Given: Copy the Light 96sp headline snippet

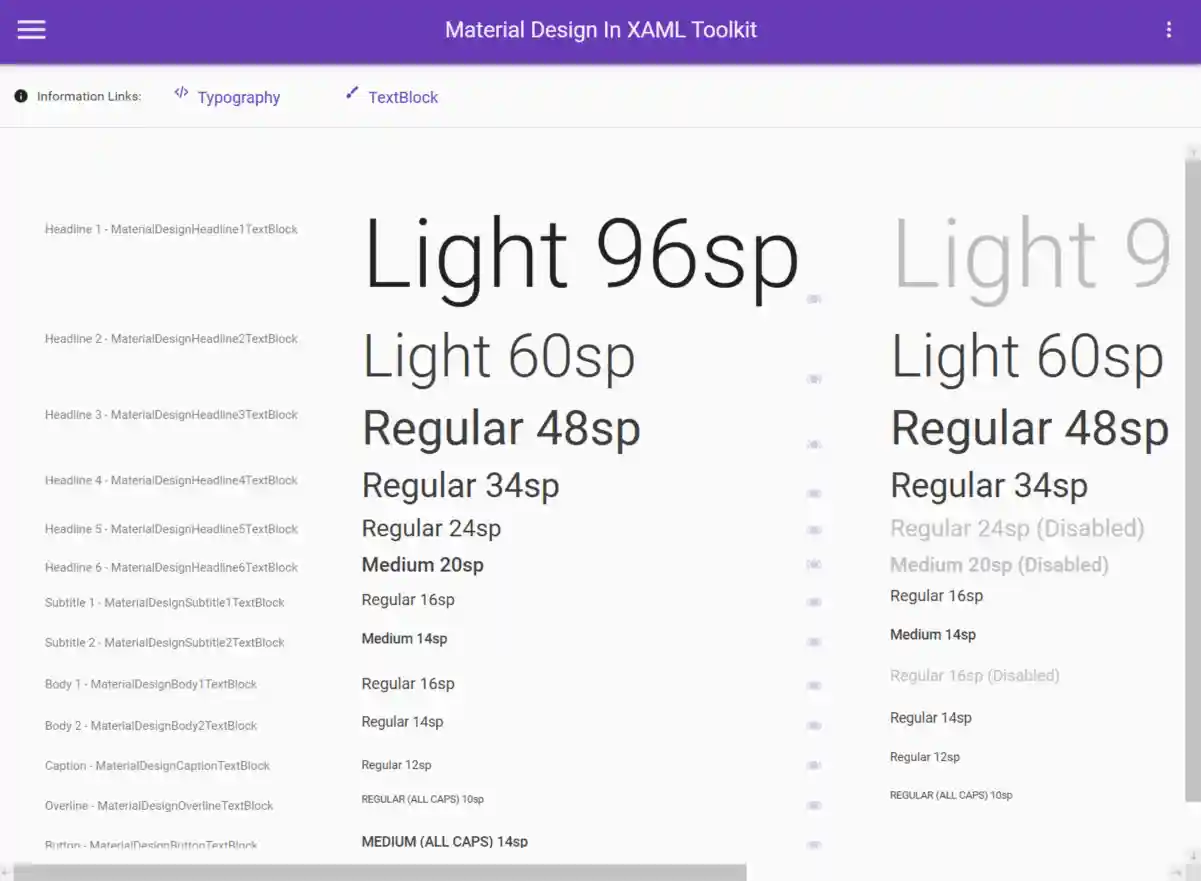Looking at the screenshot, I should (814, 297).
